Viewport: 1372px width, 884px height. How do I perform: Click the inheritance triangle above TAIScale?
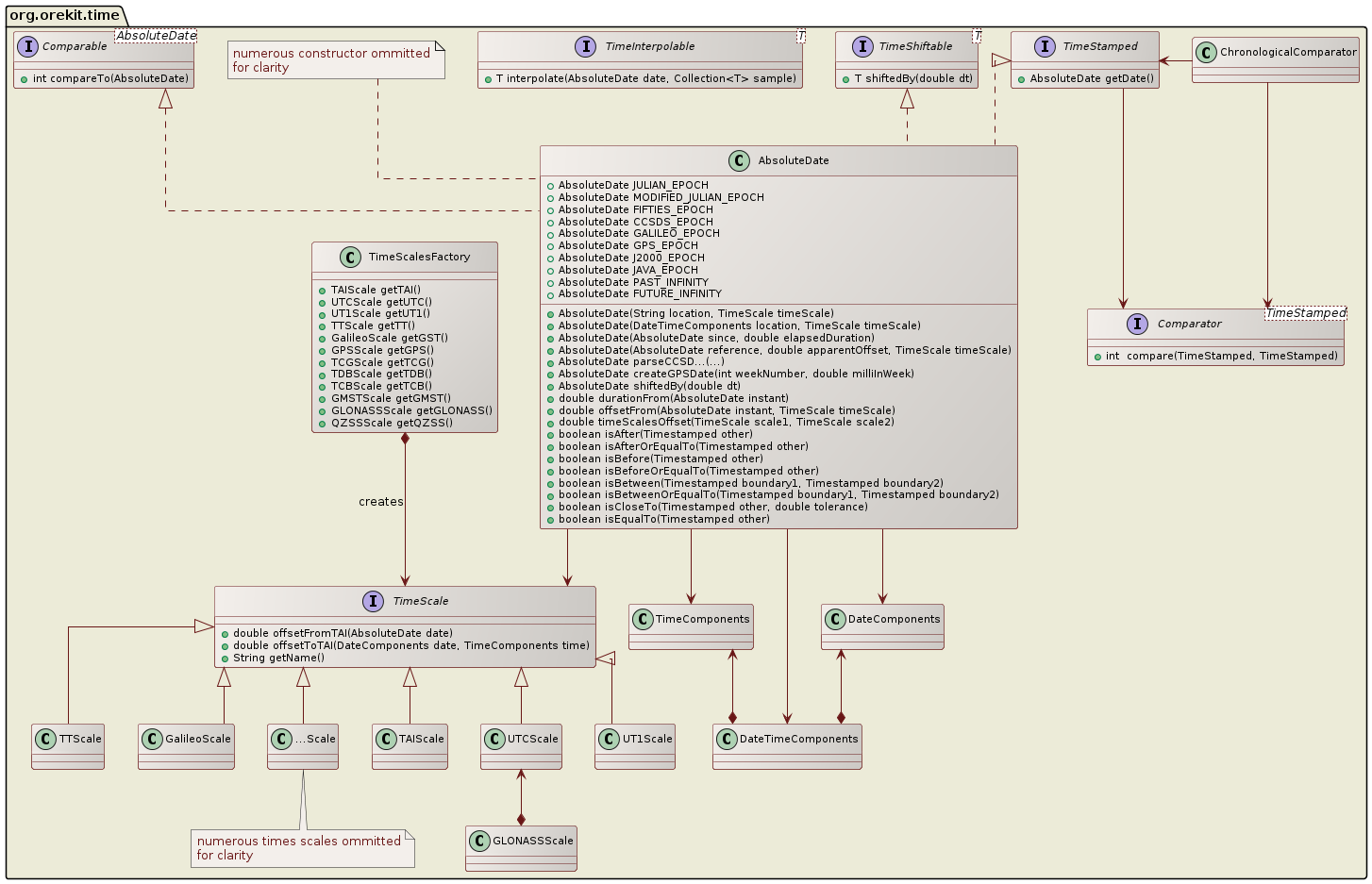[409, 676]
